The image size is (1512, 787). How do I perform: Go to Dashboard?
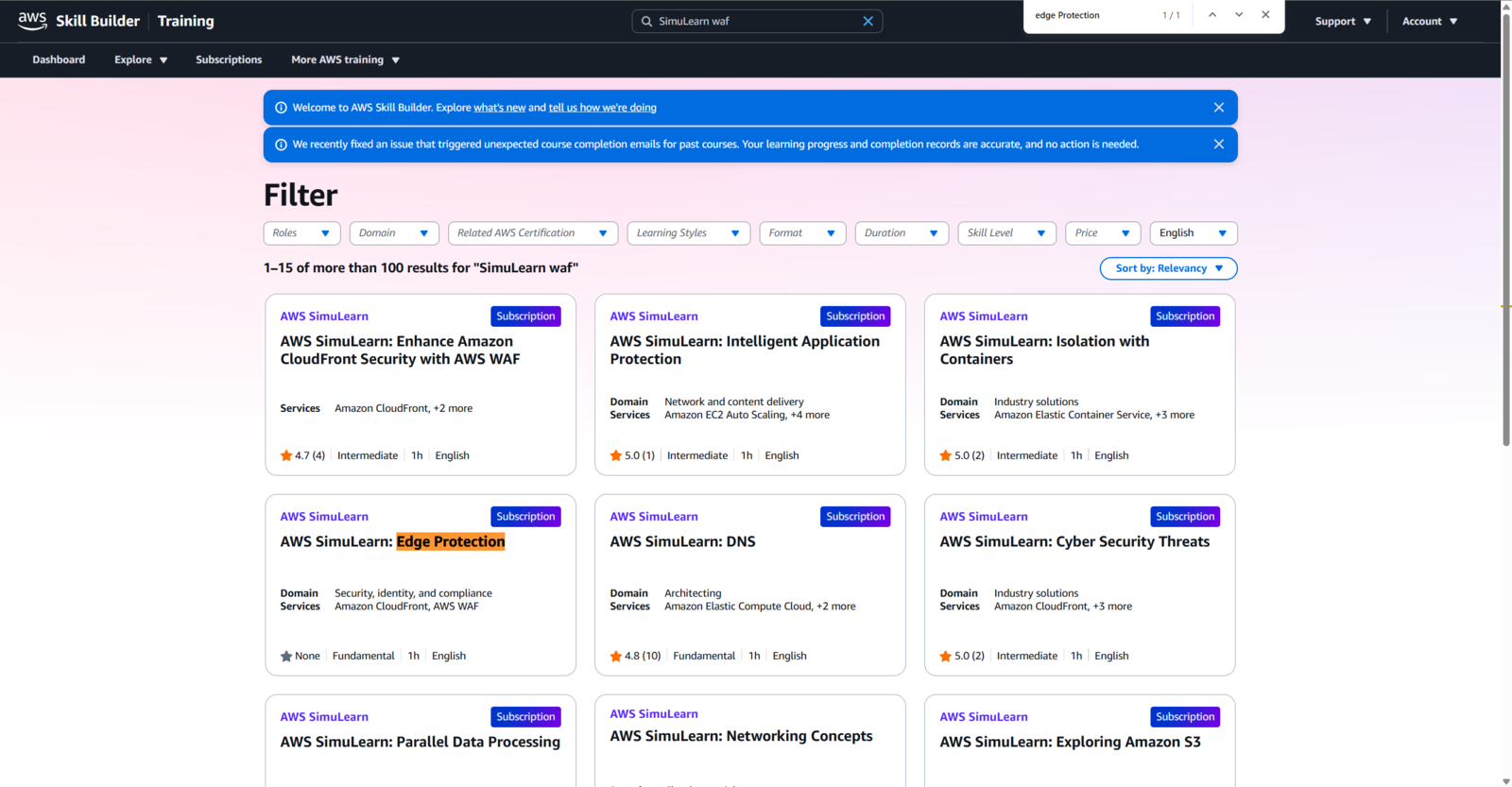(59, 60)
